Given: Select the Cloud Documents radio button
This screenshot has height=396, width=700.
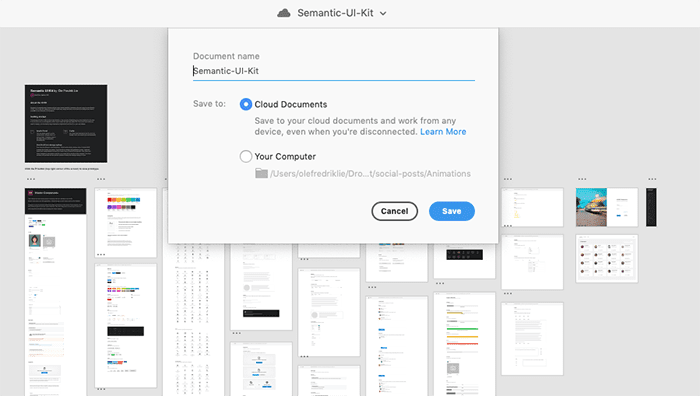Looking at the screenshot, I should tap(246, 104).
